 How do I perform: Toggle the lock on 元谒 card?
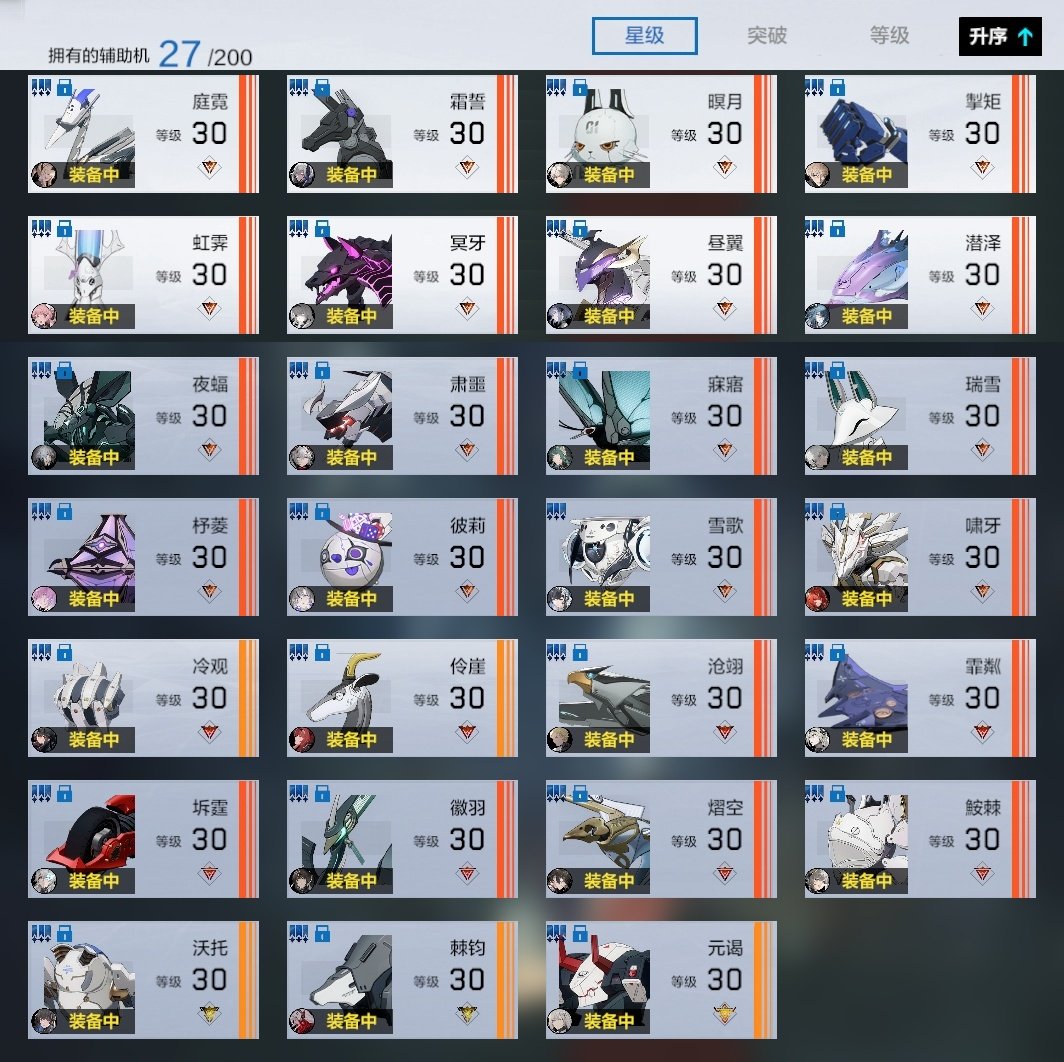tap(580, 934)
